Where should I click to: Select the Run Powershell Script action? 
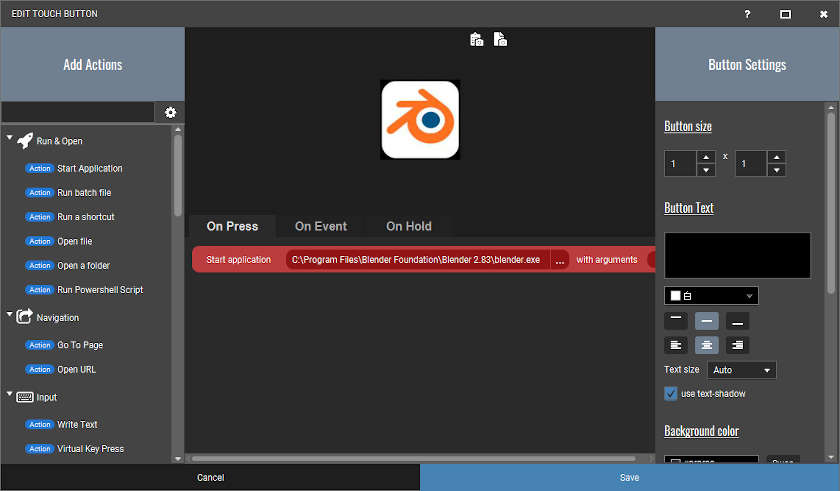(84, 290)
